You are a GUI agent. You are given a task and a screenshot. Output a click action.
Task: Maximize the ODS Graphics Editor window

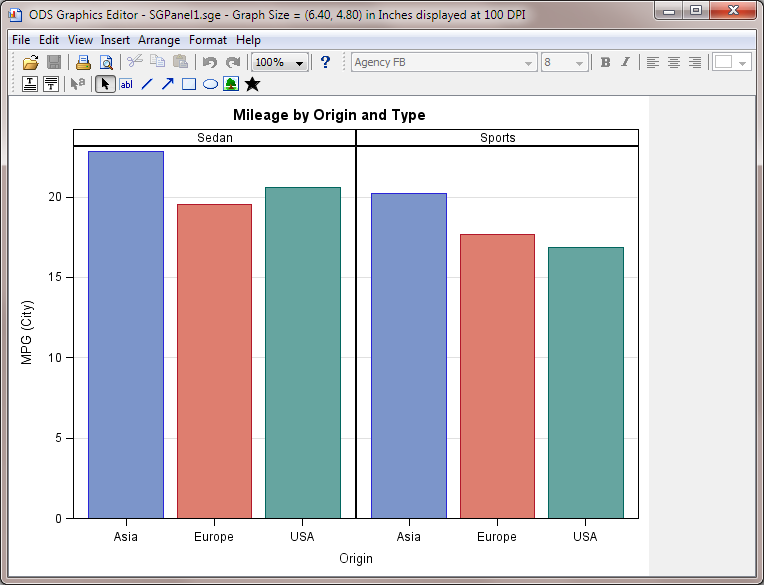[696, 11]
